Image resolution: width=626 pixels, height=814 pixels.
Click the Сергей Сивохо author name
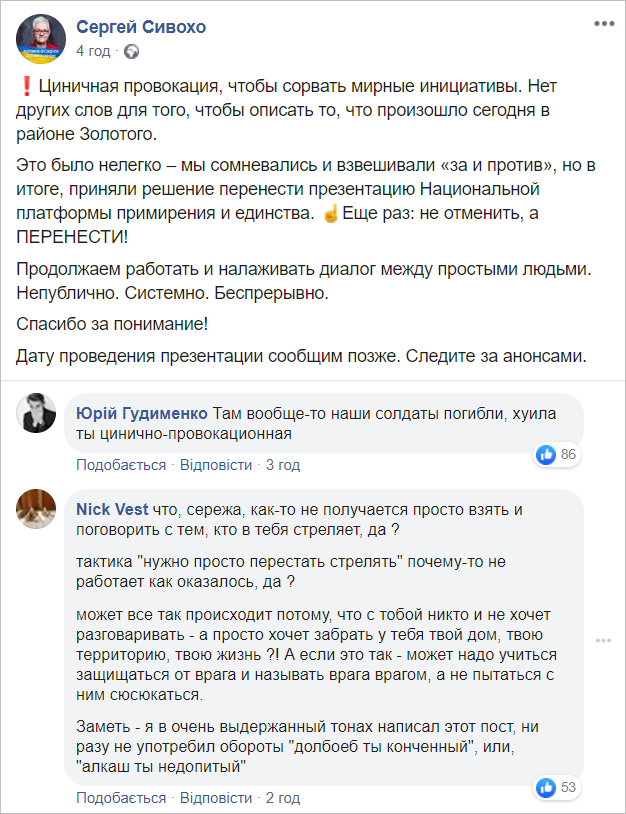141,27
